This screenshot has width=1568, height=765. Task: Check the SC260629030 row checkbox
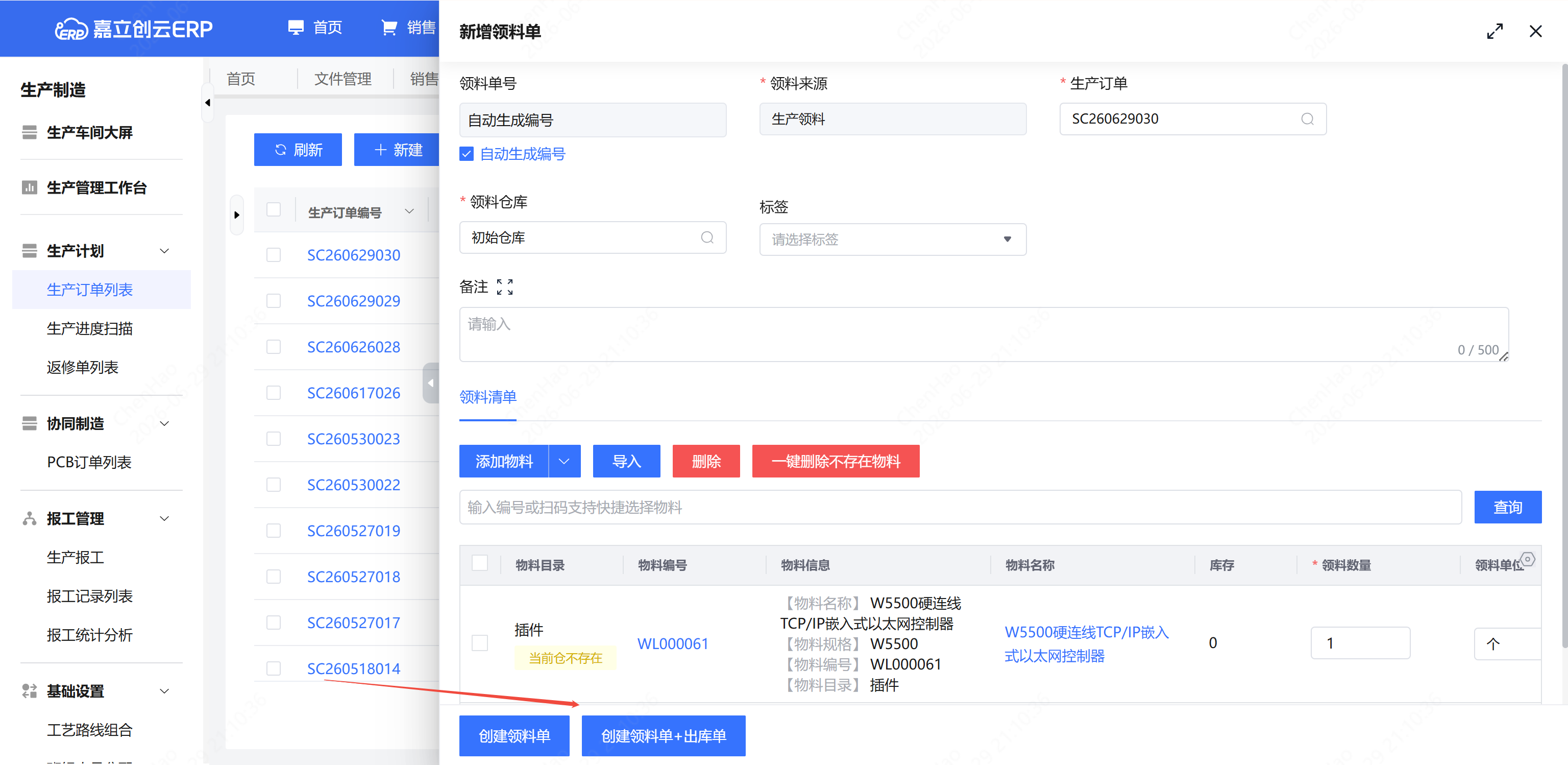point(274,255)
